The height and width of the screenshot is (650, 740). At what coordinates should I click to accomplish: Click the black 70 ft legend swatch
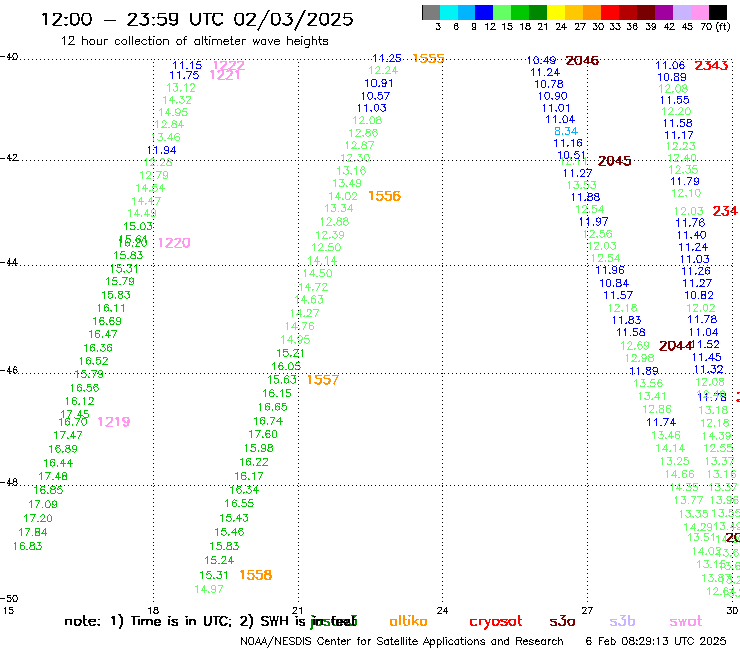pyautogui.click(x=717, y=12)
